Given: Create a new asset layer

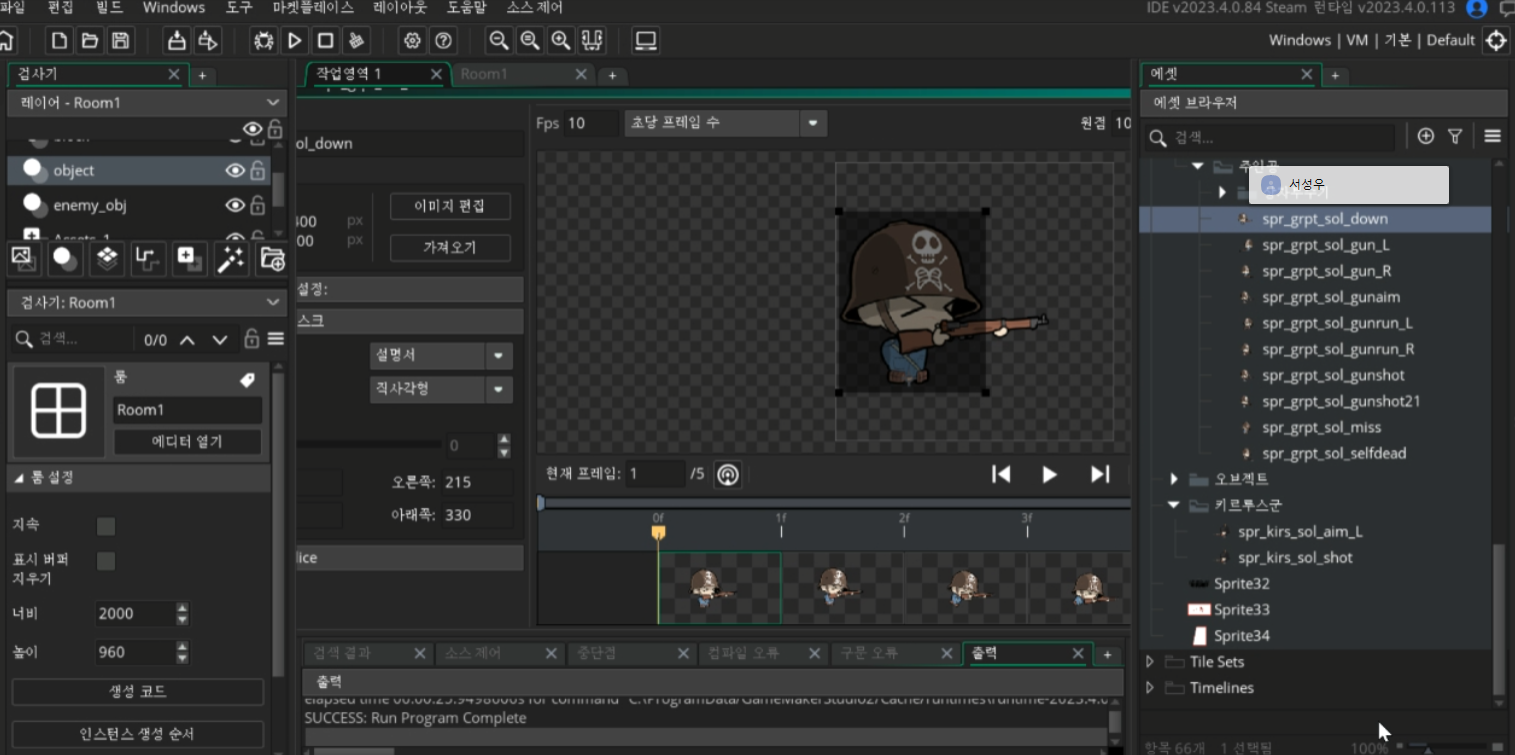Looking at the screenshot, I should 189,258.
